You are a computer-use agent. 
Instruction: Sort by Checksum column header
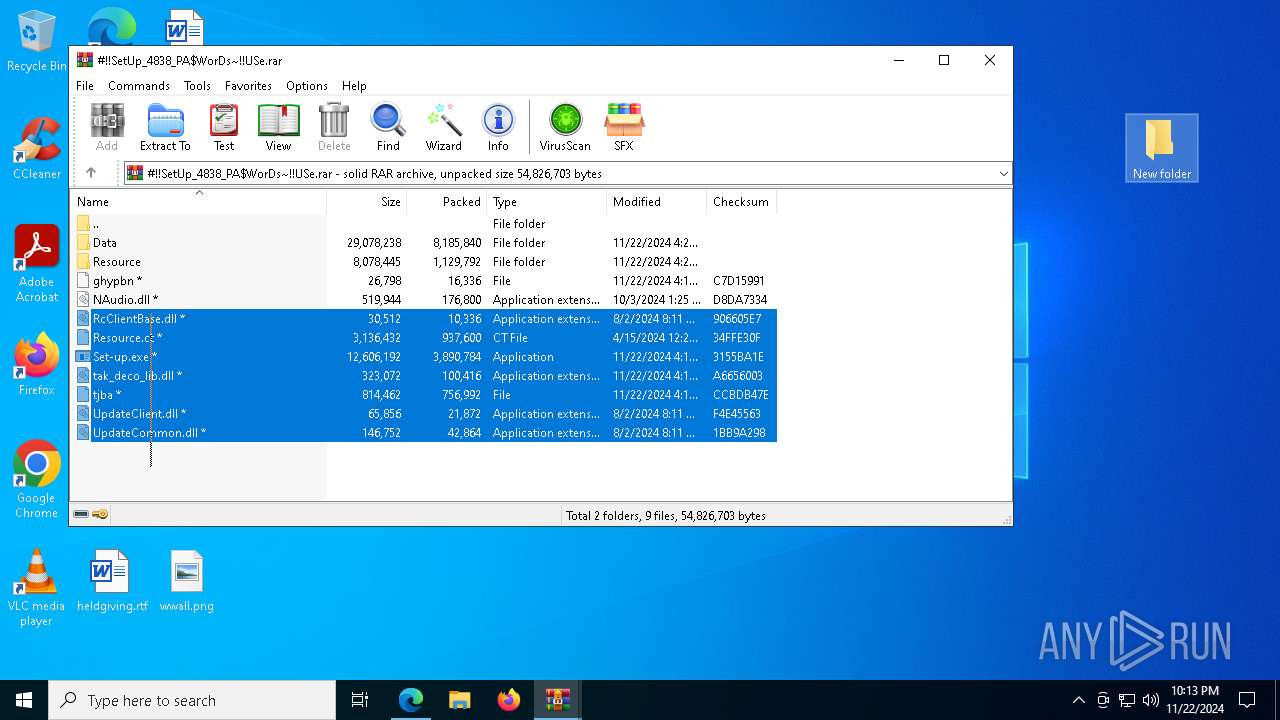[x=741, y=202]
